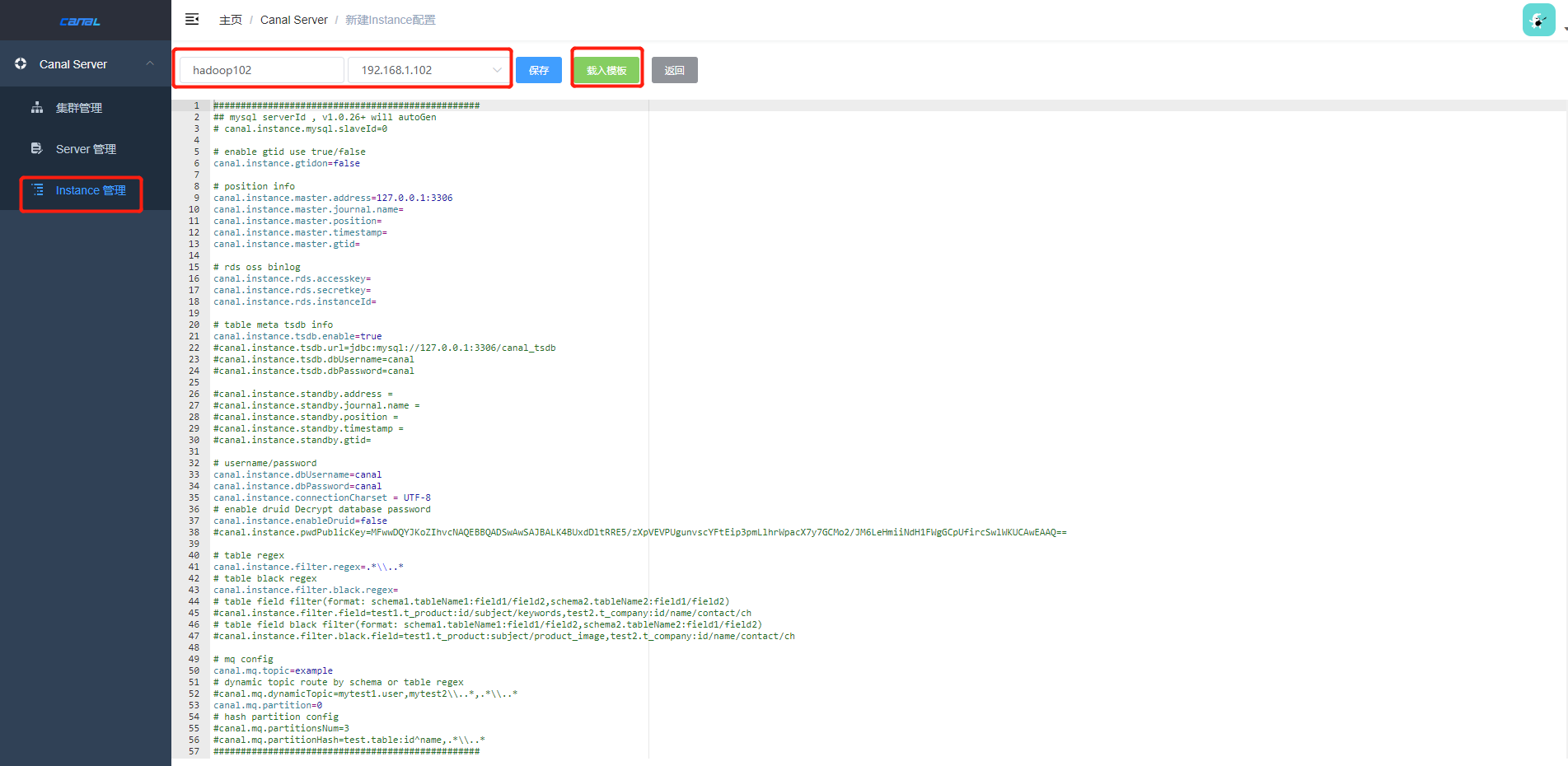Click line canal.mq.topic=example

(x=274, y=670)
